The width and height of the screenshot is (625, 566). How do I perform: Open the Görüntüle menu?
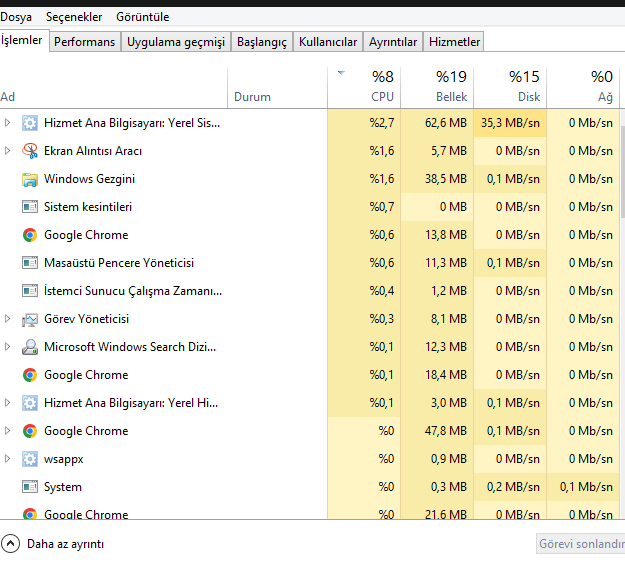coord(143,17)
